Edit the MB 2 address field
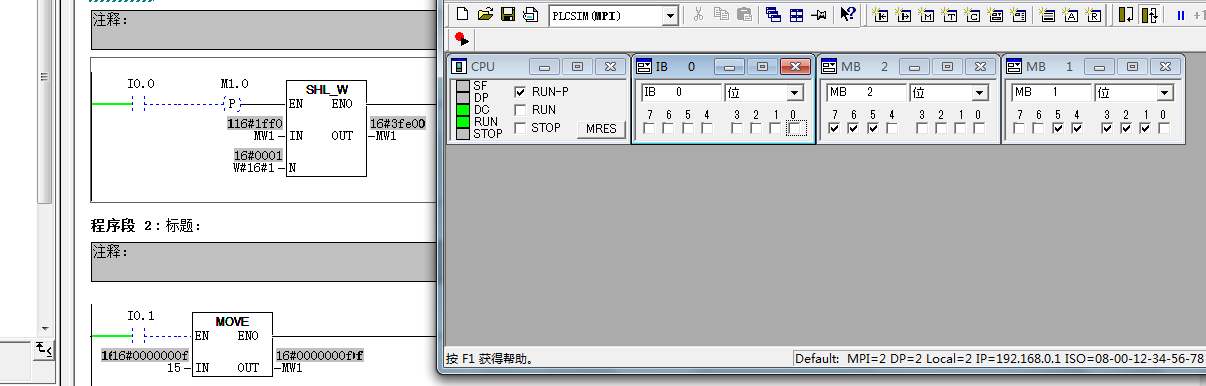This screenshot has width=1206, height=386. click(x=866, y=93)
